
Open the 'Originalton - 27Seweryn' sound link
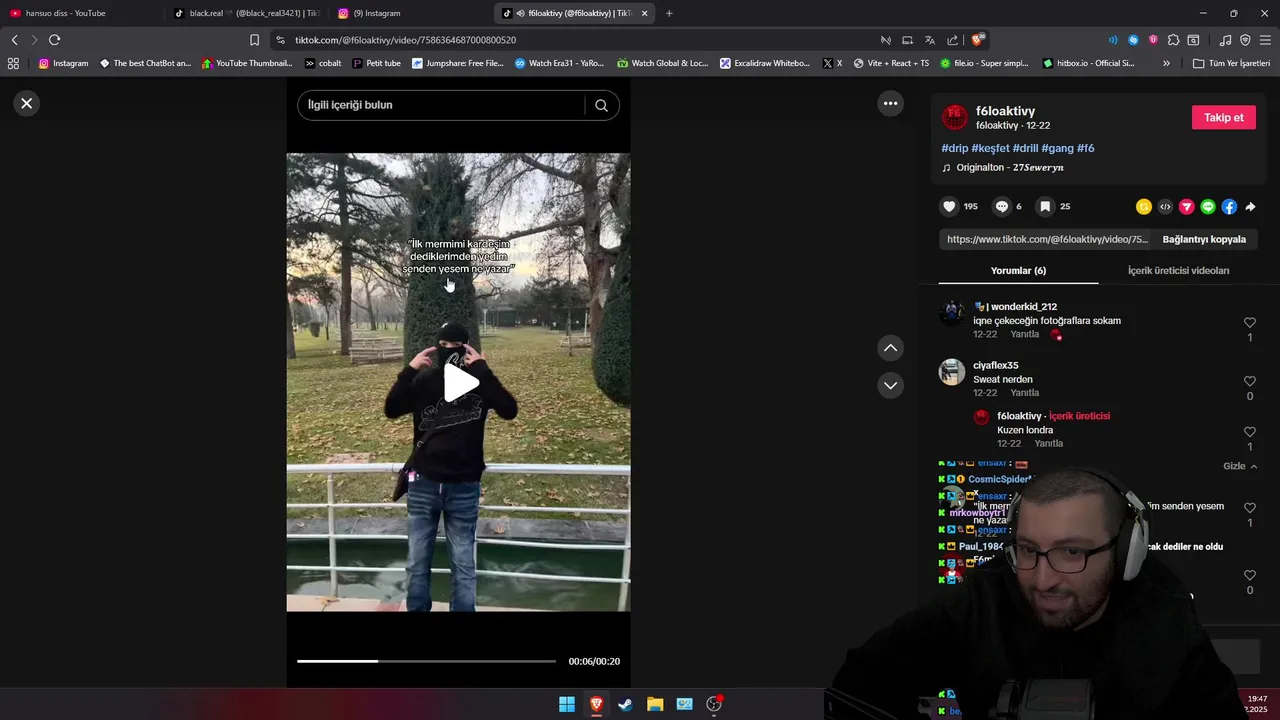1003,168
